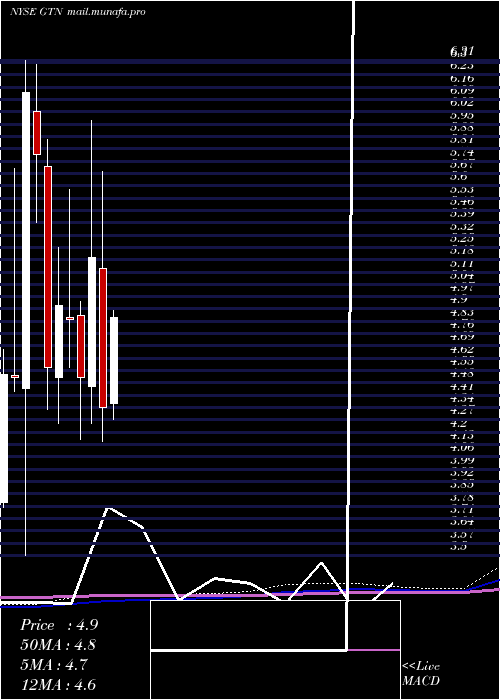Click the 4.9 price axis label
The image size is (500, 700).
[x=458, y=300]
